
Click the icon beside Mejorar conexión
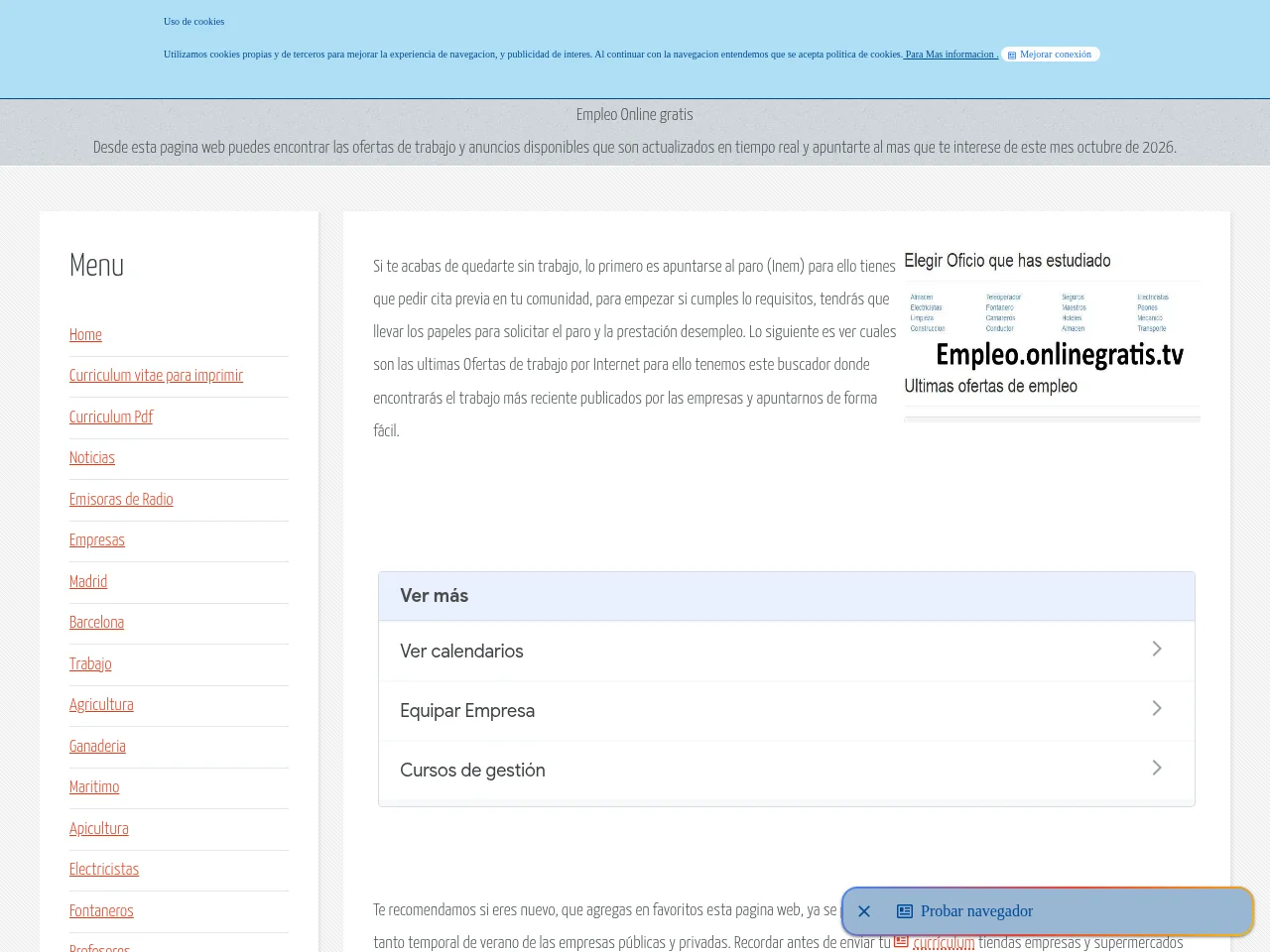point(1012,55)
